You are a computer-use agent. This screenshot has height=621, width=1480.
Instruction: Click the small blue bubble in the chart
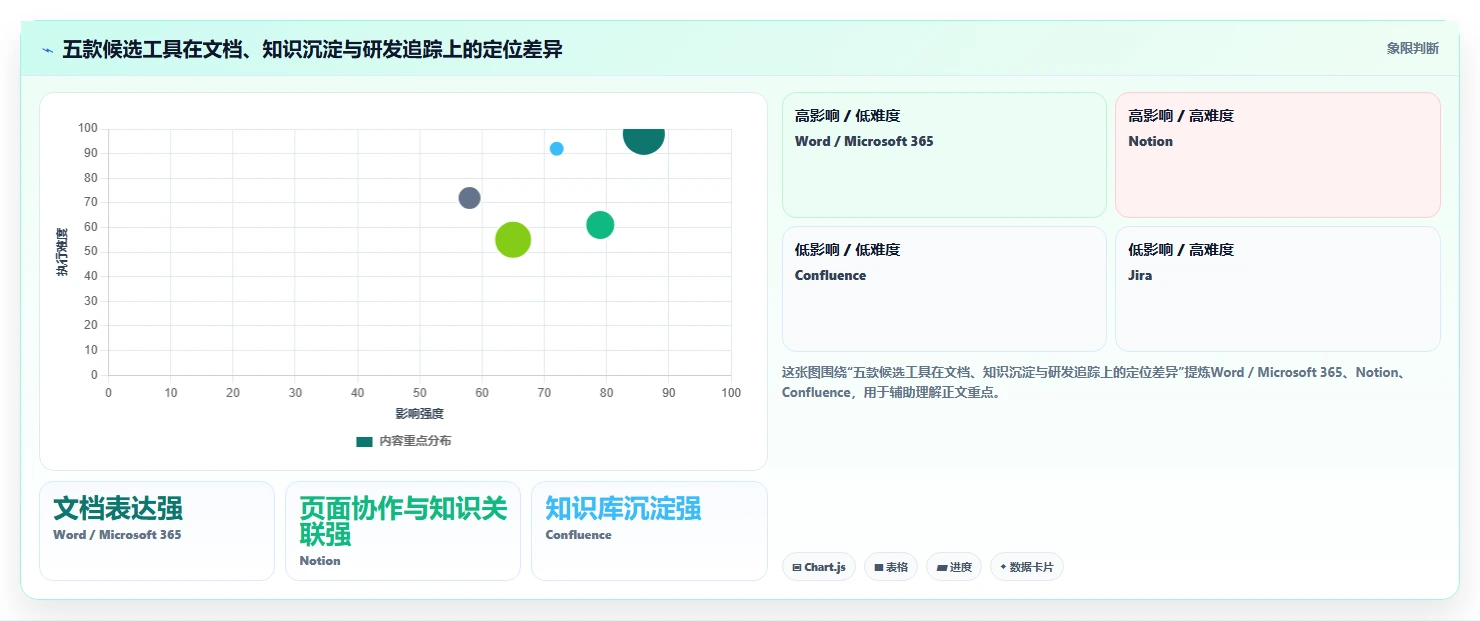tap(557, 149)
